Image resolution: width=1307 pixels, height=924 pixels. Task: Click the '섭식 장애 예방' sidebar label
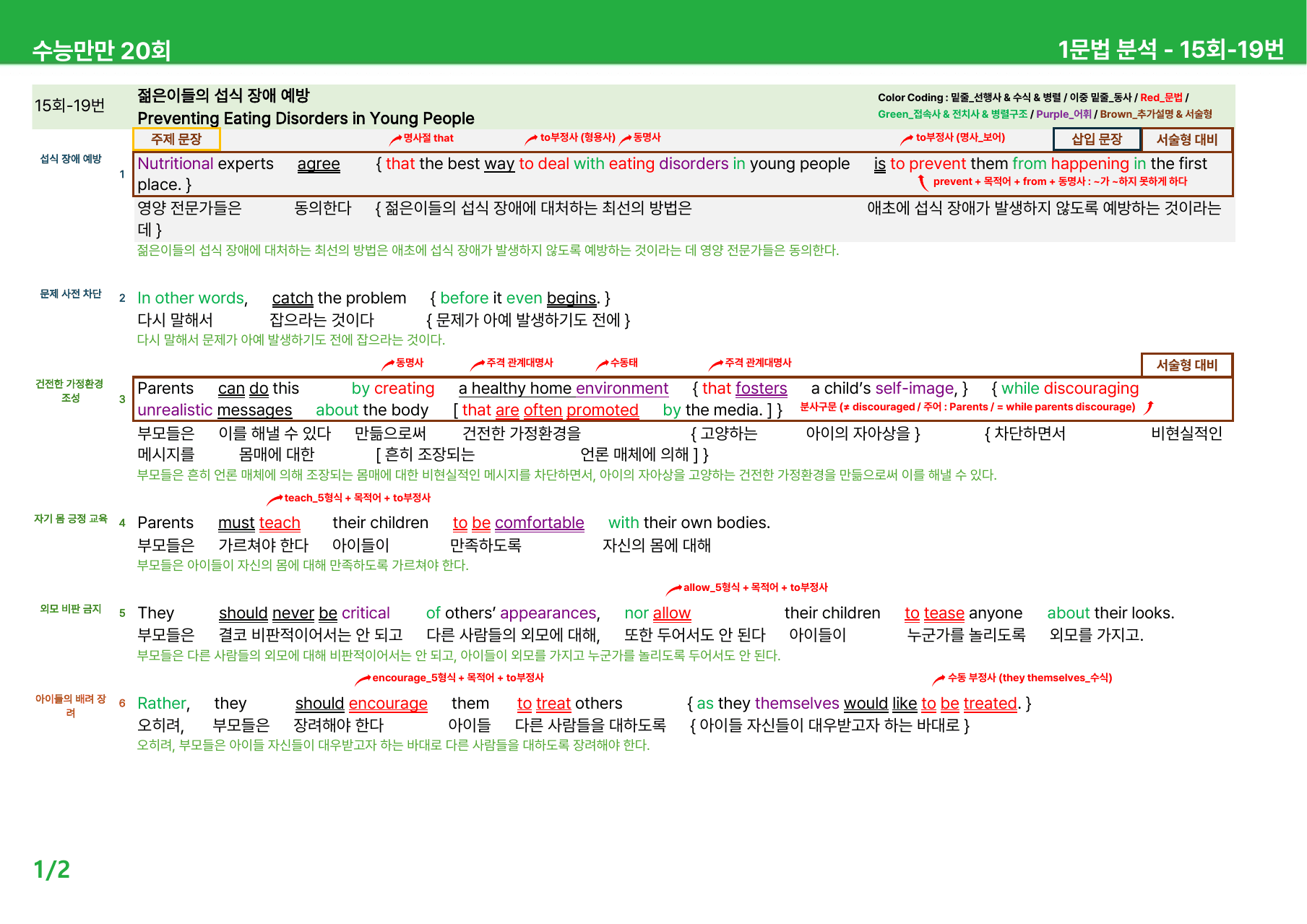pyautogui.click(x=71, y=159)
